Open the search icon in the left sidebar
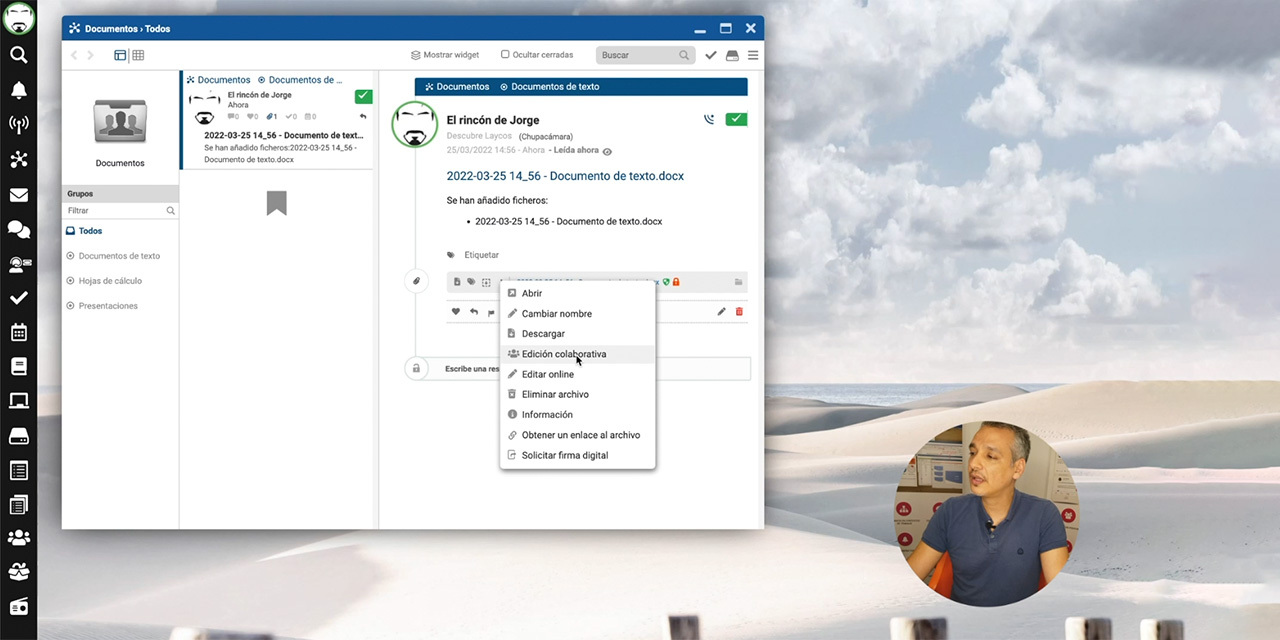 (18, 55)
